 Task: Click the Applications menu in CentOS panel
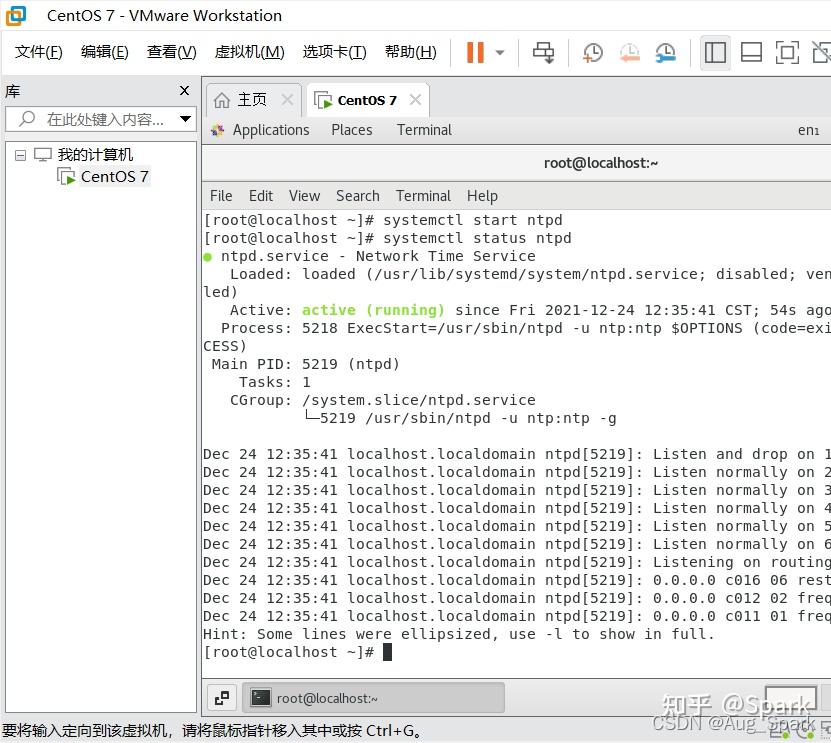pyautogui.click(x=270, y=130)
